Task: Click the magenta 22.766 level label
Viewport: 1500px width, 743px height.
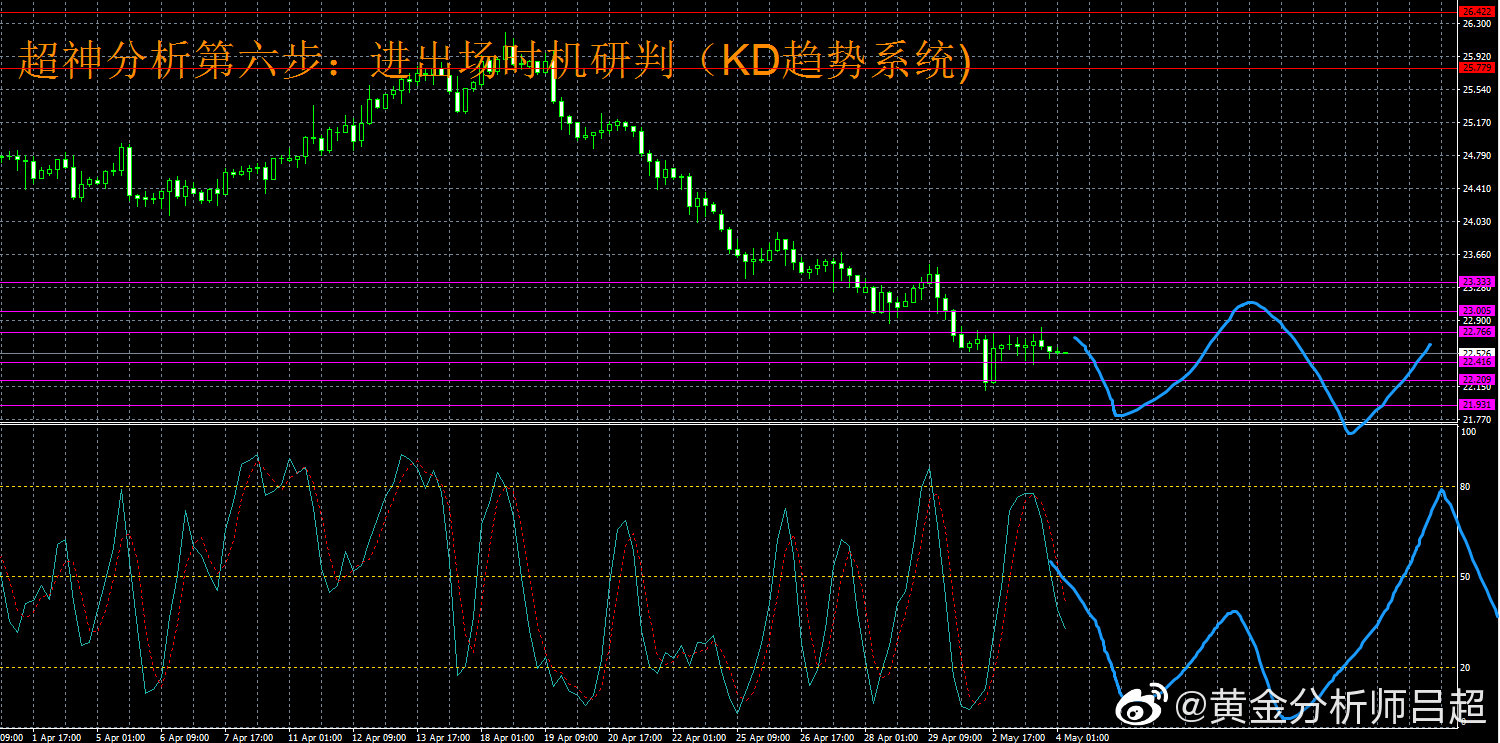Action: pos(1477,331)
